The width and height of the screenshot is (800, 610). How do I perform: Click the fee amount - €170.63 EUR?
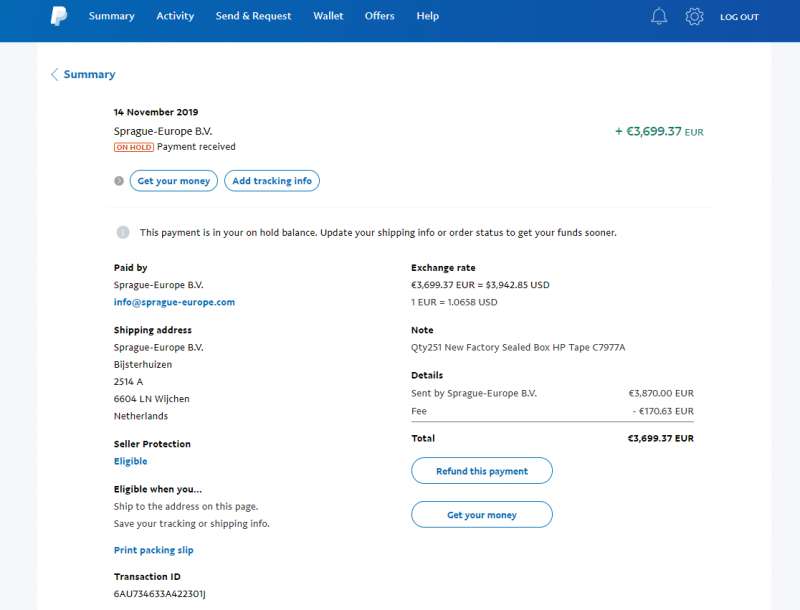[x=663, y=411]
